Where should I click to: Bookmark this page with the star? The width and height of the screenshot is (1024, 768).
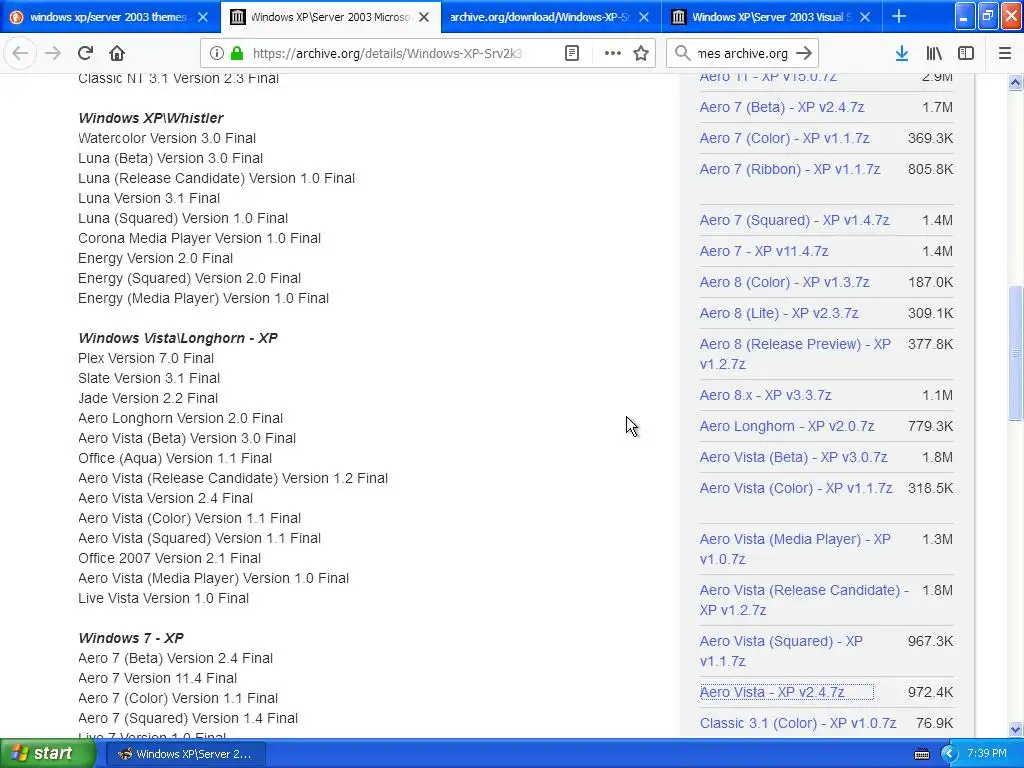[641, 53]
